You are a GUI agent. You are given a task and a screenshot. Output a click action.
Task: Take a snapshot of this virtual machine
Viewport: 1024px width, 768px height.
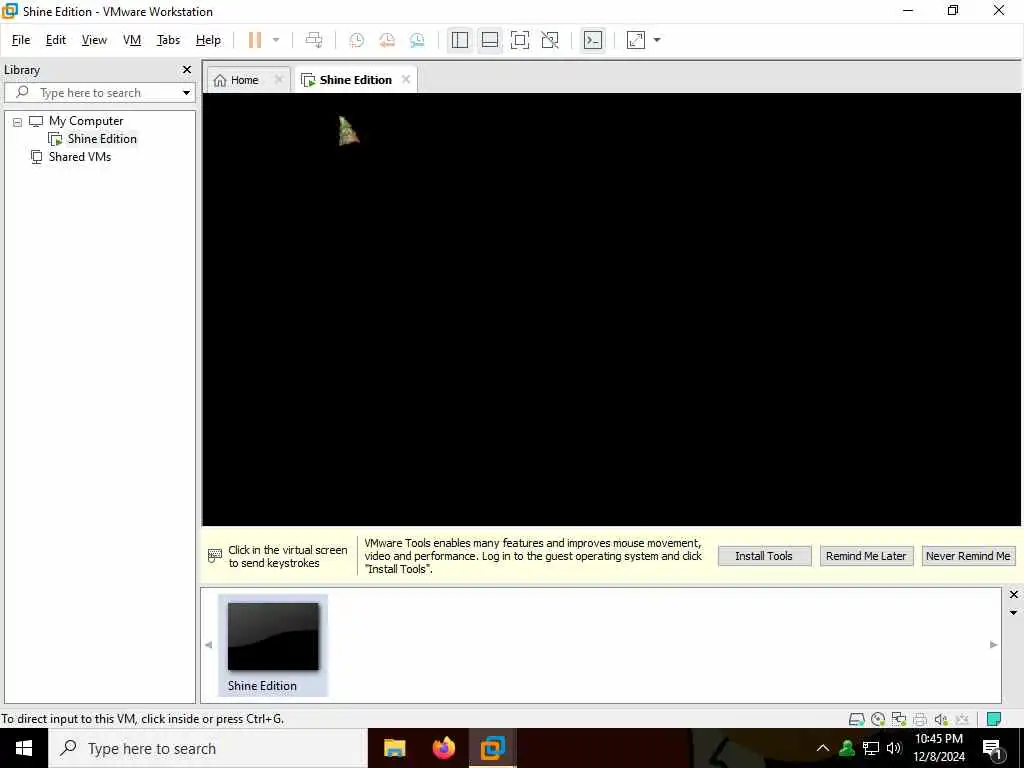click(x=357, y=40)
